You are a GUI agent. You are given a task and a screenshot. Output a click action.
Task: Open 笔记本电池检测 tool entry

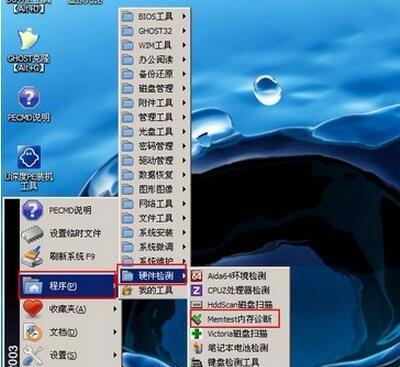click(x=239, y=348)
